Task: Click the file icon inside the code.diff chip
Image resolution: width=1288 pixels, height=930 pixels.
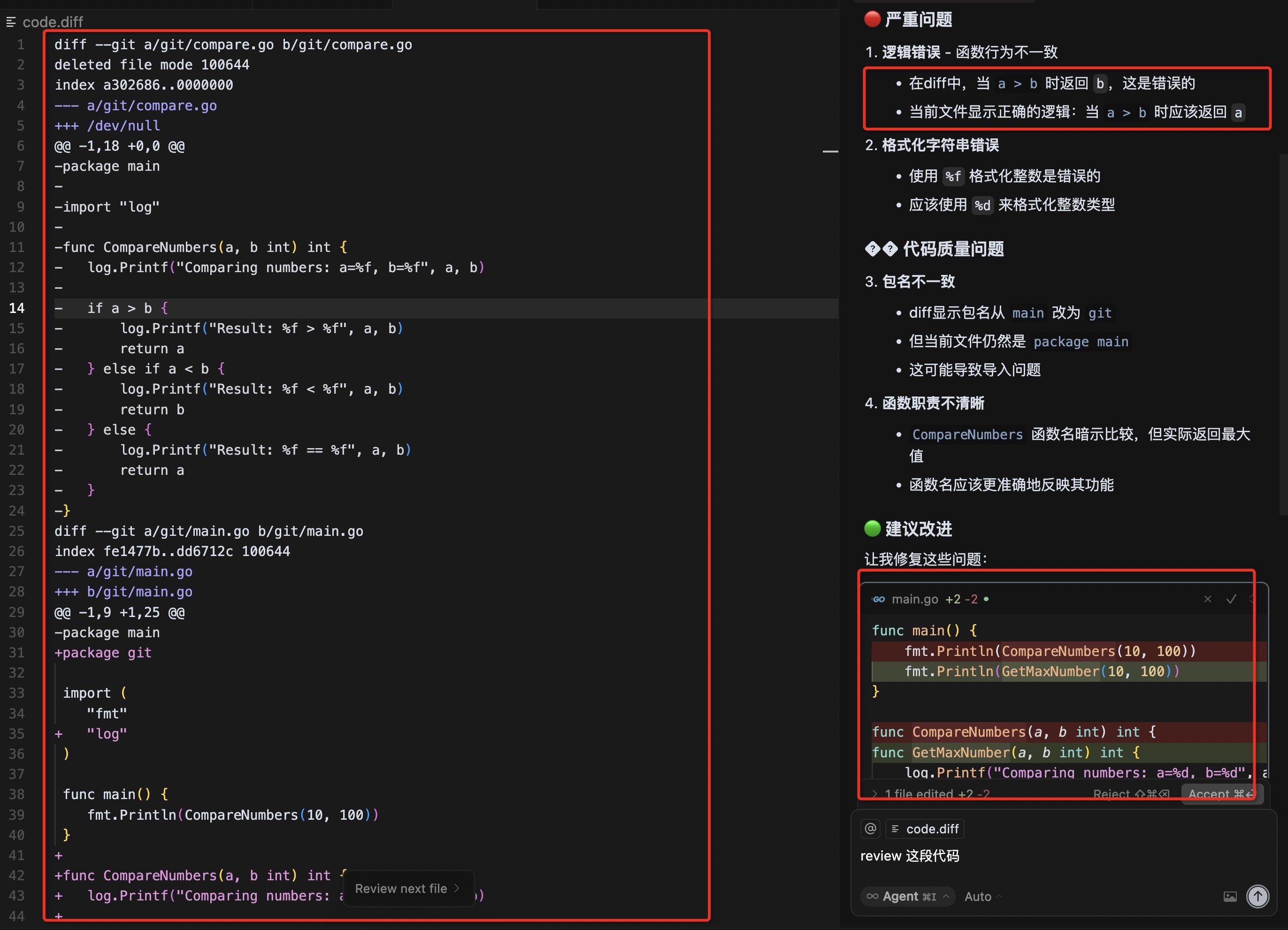Action: pyautogui.click(x=896, y=829)
